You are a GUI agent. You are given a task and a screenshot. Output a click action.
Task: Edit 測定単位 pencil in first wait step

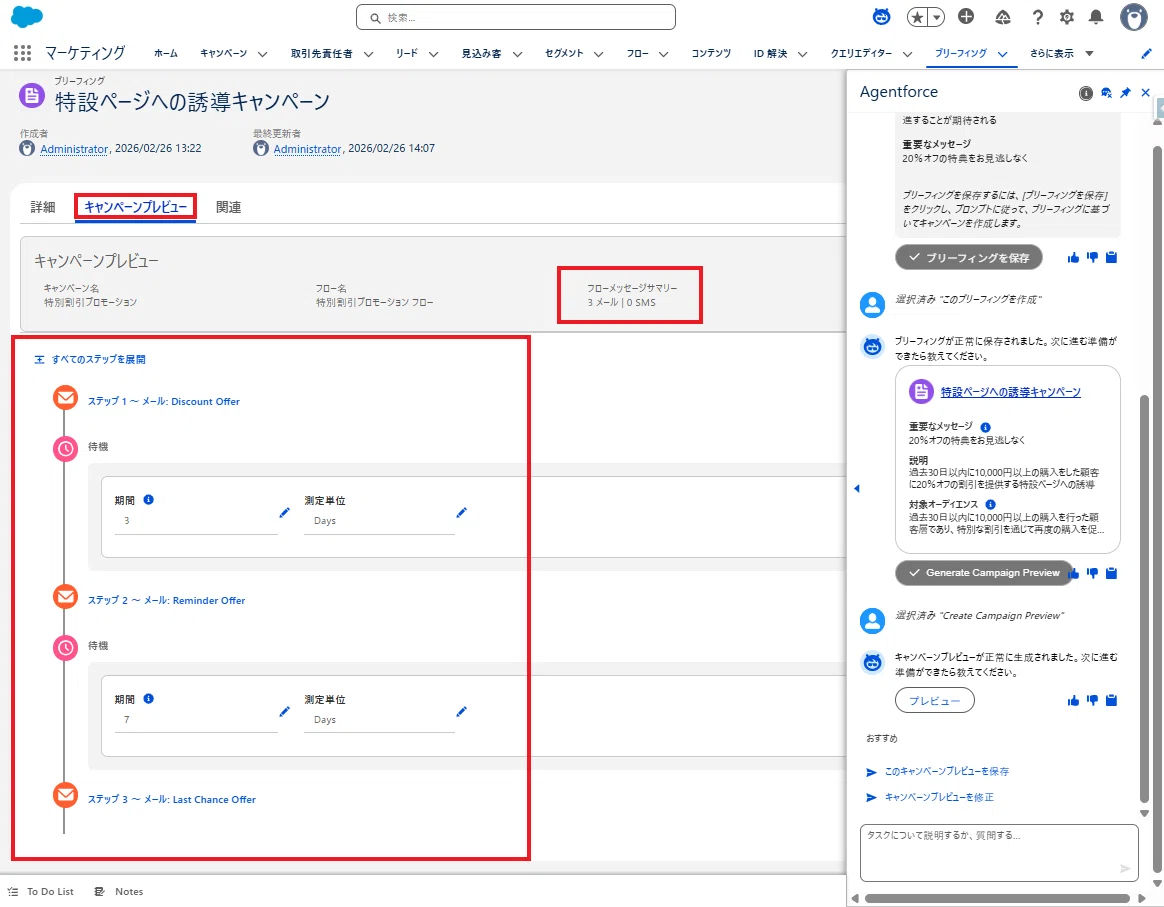[x=461, y=513]
